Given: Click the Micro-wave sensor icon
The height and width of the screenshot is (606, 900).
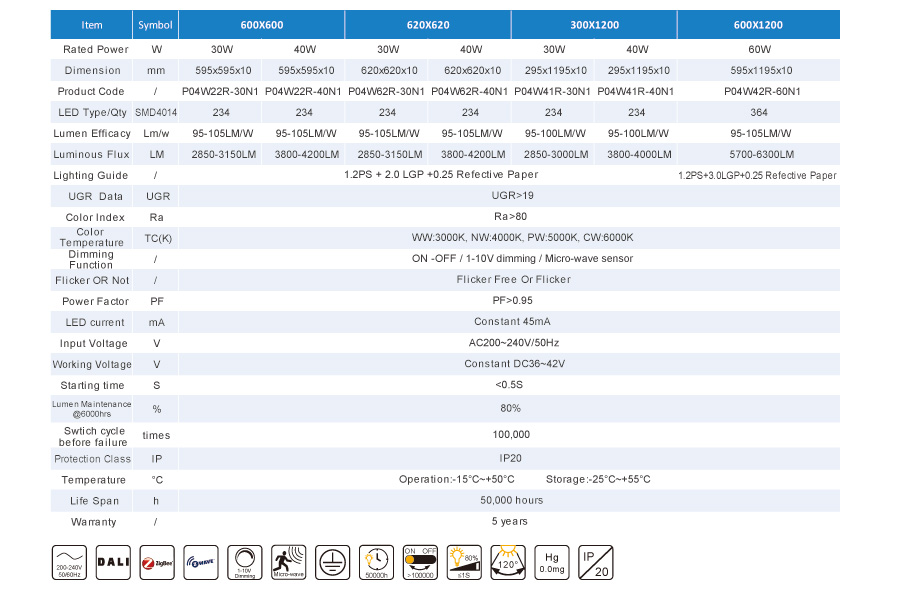Looking at the screenshot, I should [288, 563].
